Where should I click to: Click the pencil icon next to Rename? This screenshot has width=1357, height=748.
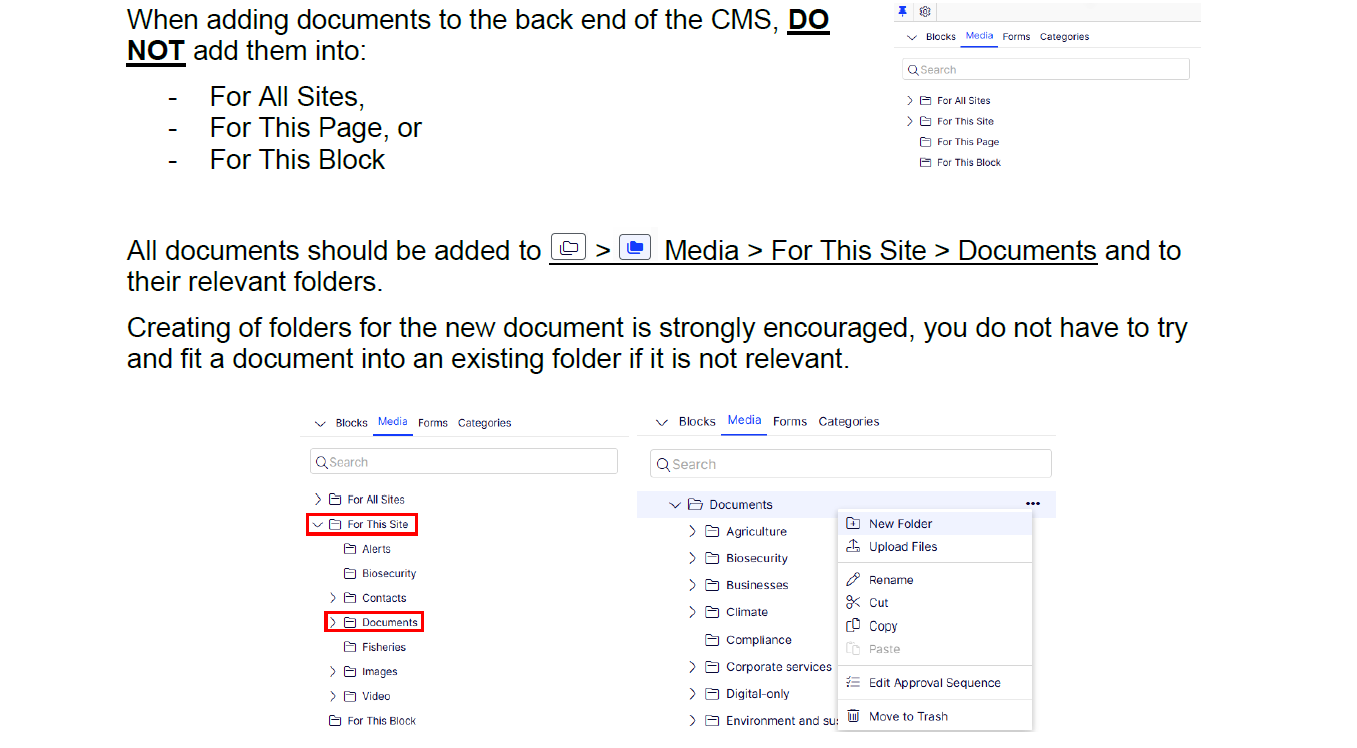pyautogui.click(x=853, y=579)
